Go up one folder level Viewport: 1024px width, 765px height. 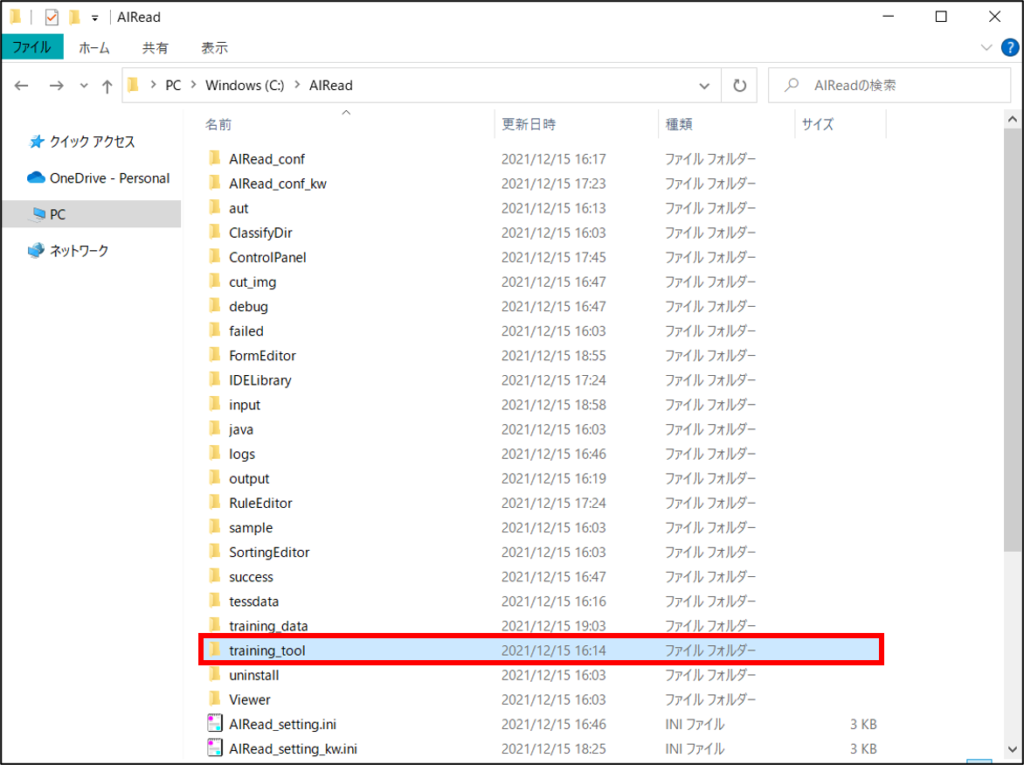coord(107,86)
